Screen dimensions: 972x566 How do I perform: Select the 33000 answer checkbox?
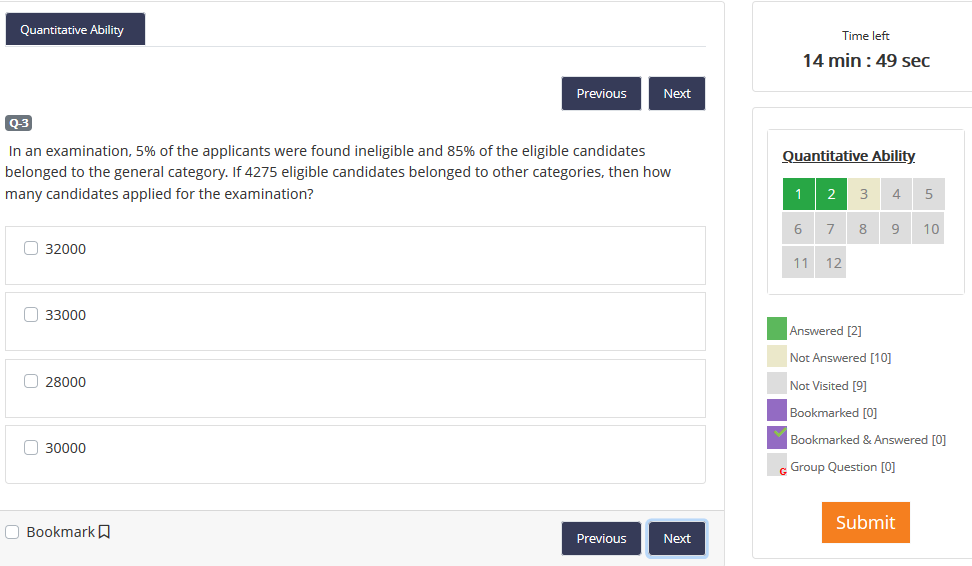(x=31, y=314)
